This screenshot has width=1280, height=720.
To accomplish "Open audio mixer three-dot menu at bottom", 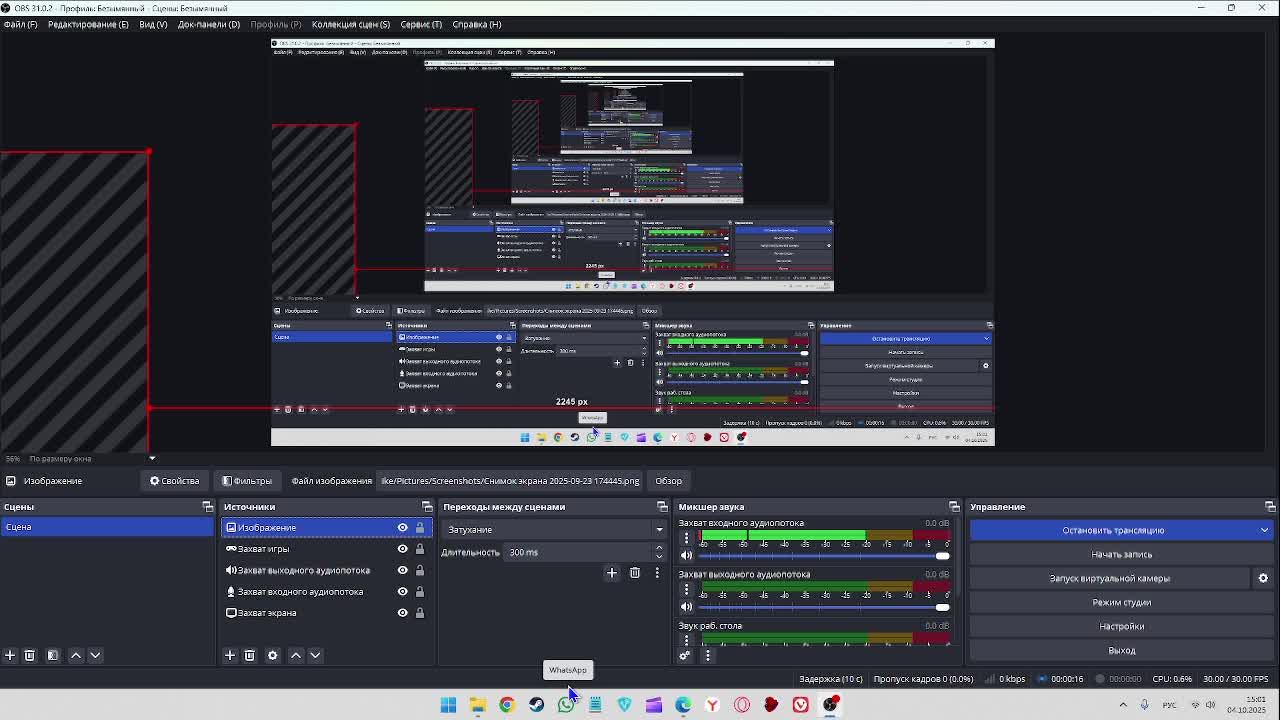I will (708, 656).
